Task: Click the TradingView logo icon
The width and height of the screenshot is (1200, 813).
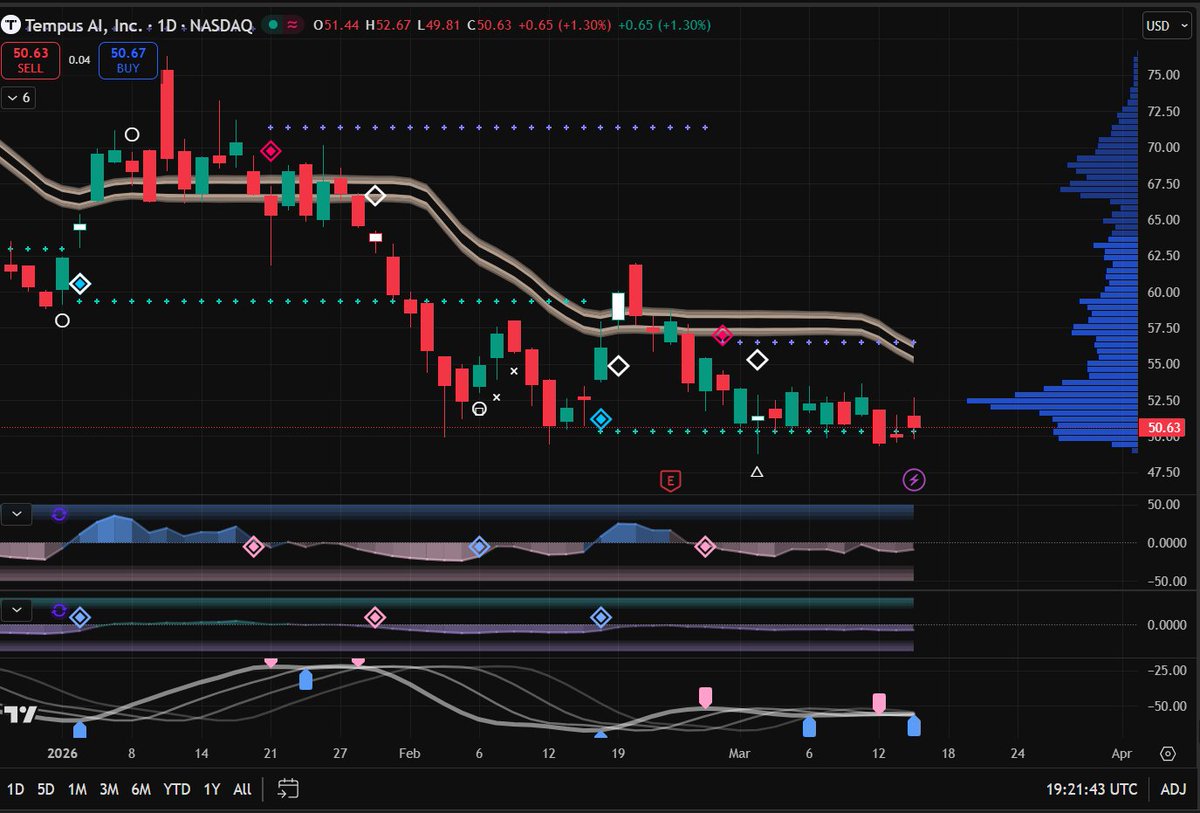Action: point(20,714)
